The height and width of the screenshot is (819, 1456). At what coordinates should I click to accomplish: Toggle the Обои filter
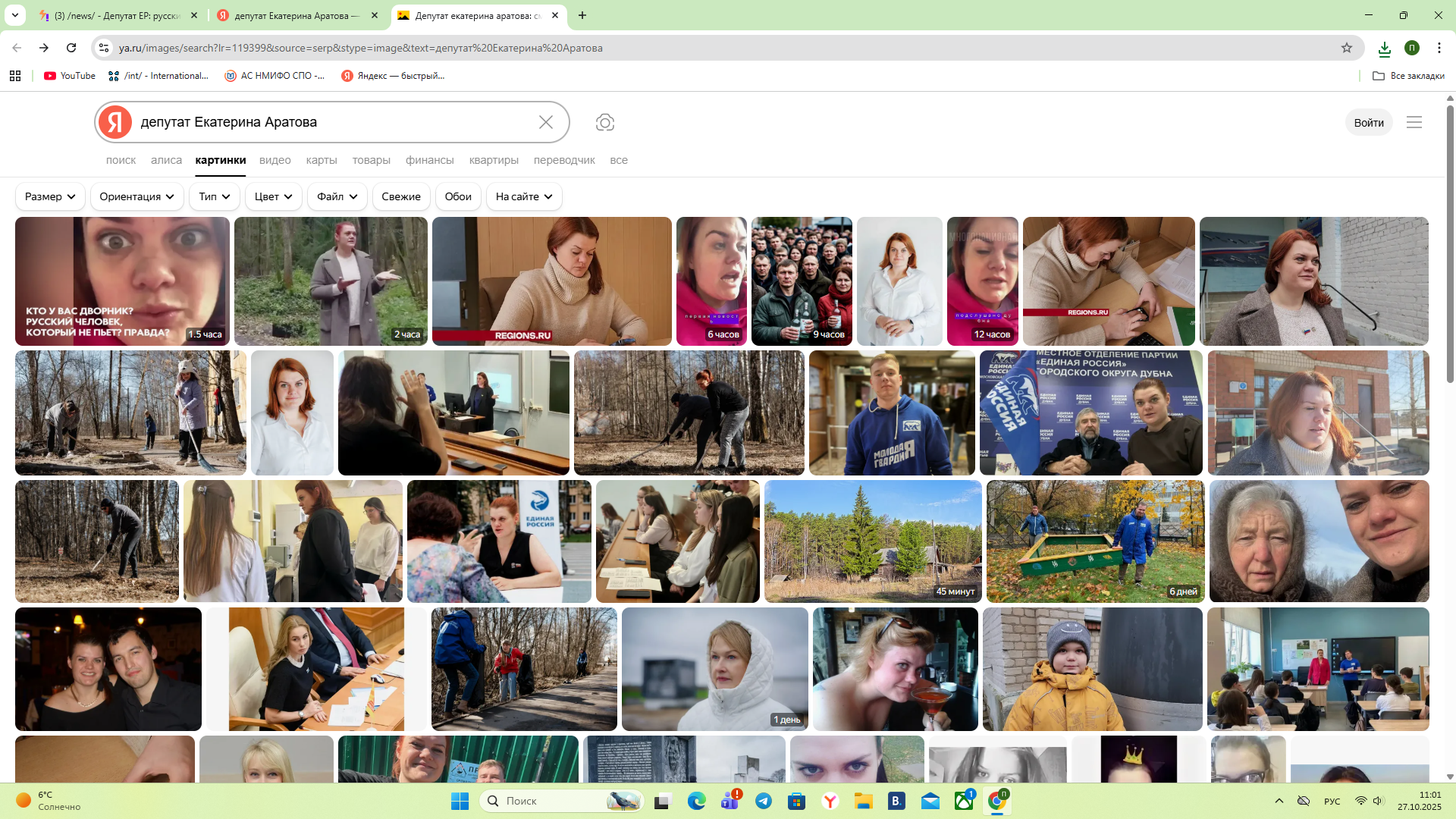pos(457,196)
